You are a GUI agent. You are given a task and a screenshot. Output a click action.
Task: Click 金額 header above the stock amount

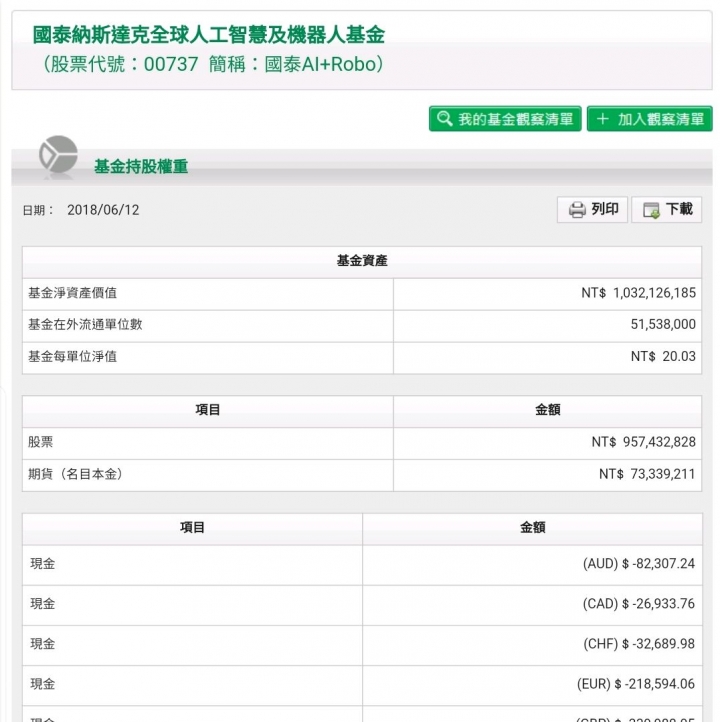coord(547,410)
